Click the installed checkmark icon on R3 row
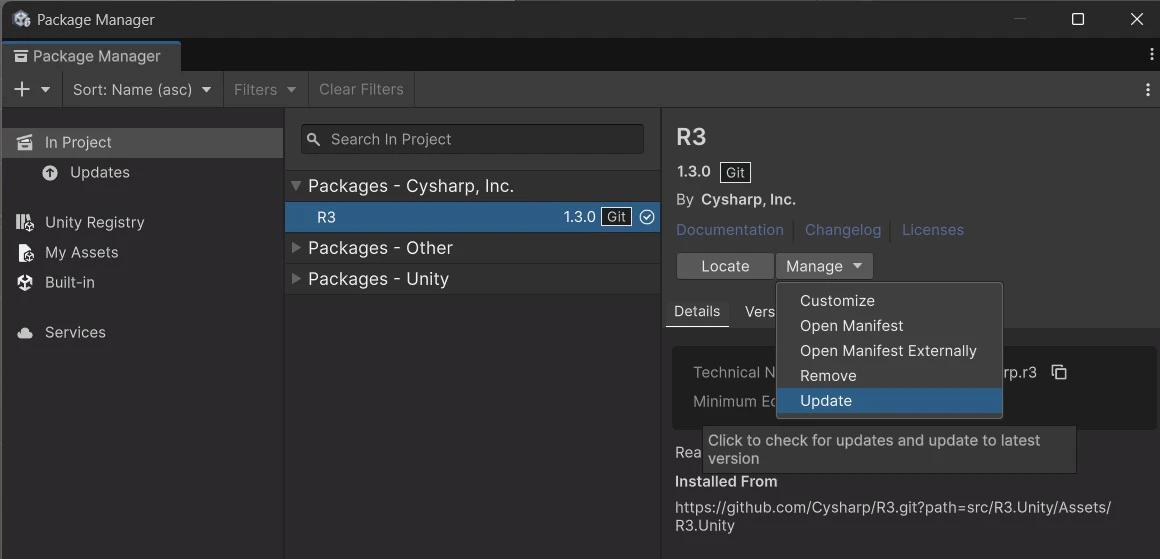Image resolution: width=1160 pixels, height=559 pixels. 647,217
